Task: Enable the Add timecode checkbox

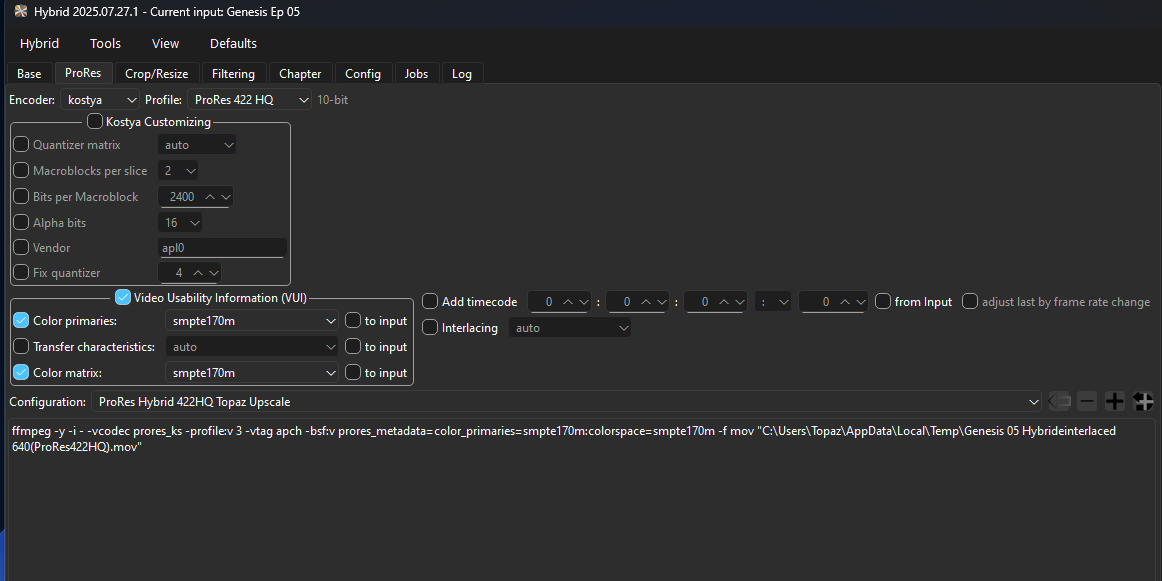Action: (x=430, y=301)
